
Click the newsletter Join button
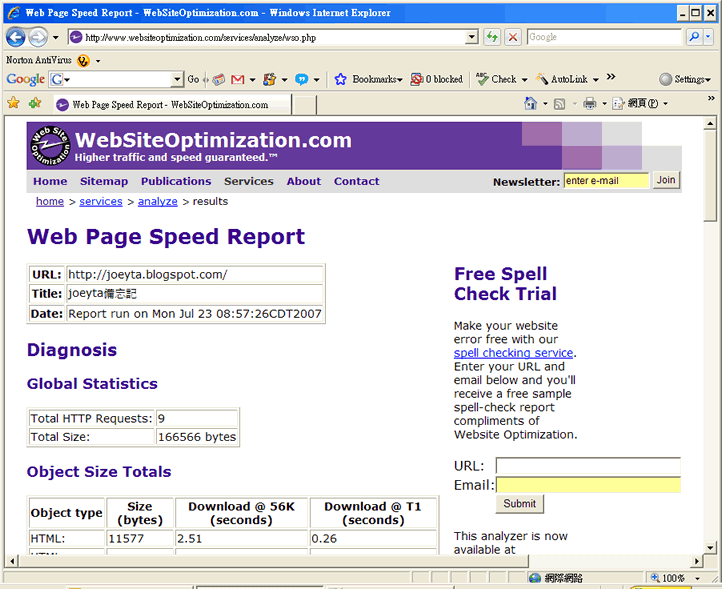pos(666,180)
